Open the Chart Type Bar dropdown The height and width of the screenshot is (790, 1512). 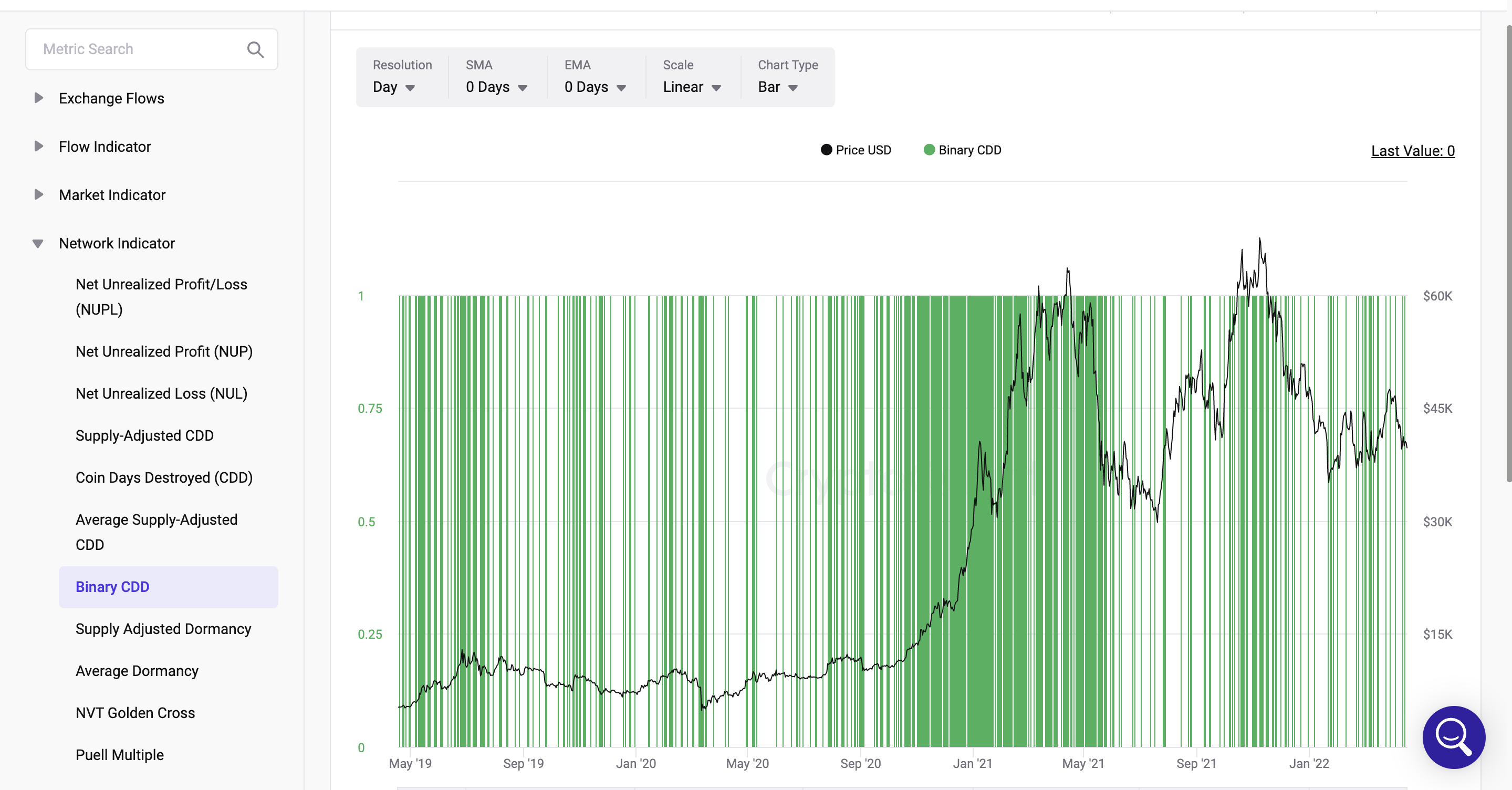click(778, 87)
